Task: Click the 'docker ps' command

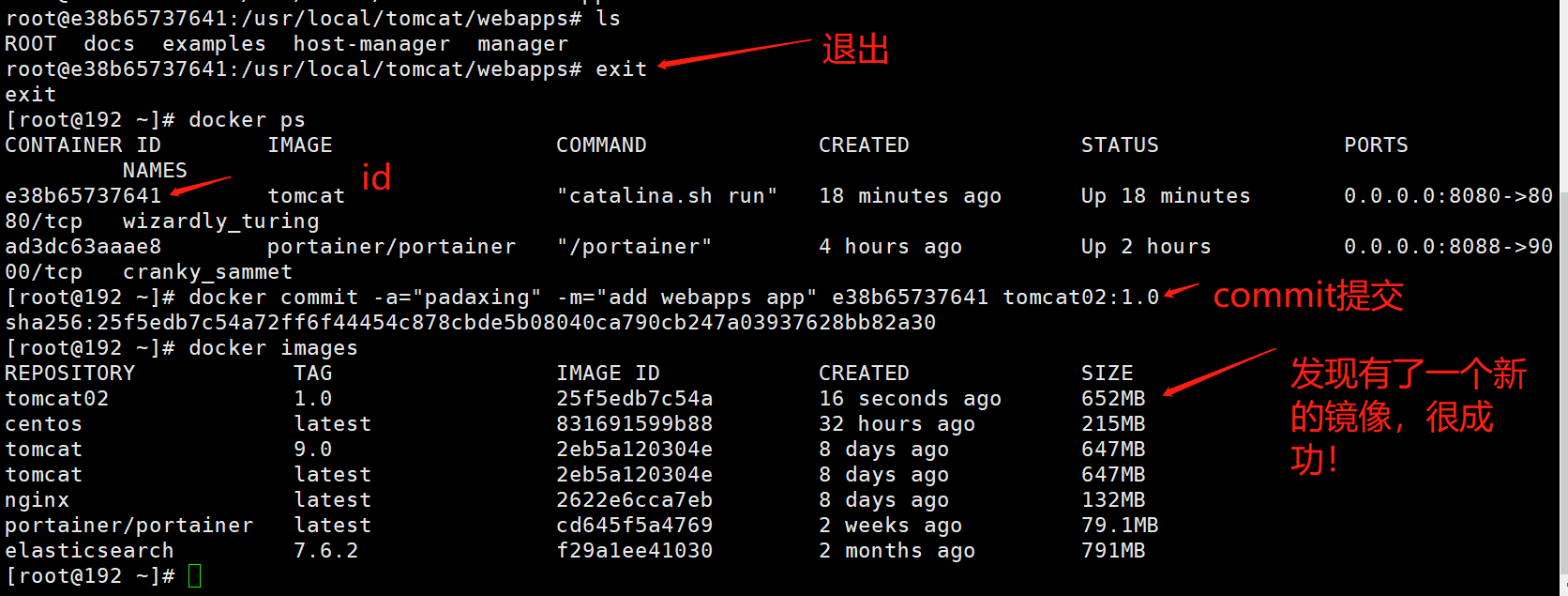Action: point(247,120)
